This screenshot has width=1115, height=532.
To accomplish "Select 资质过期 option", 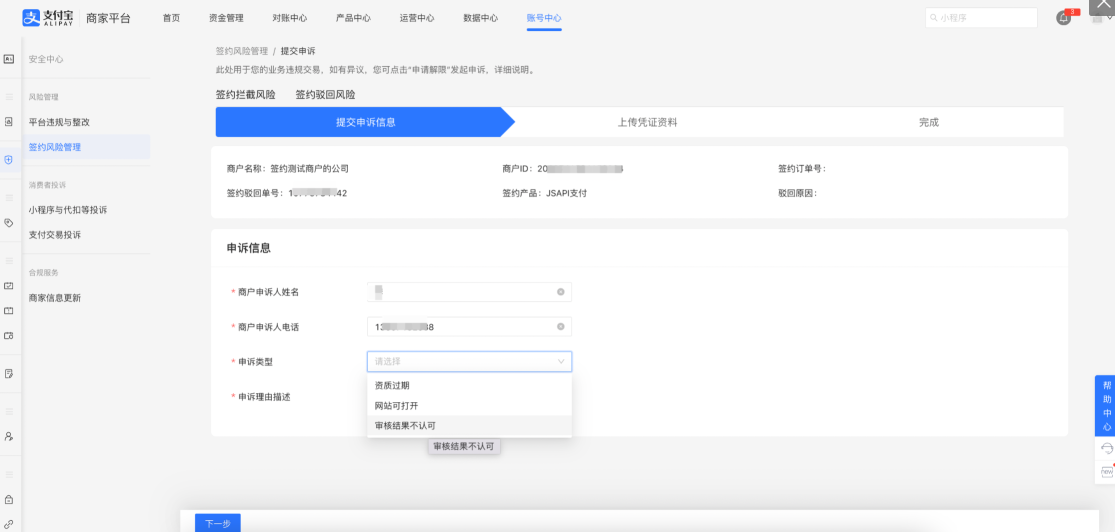I will pyautogui.click(x=469, y=385).
